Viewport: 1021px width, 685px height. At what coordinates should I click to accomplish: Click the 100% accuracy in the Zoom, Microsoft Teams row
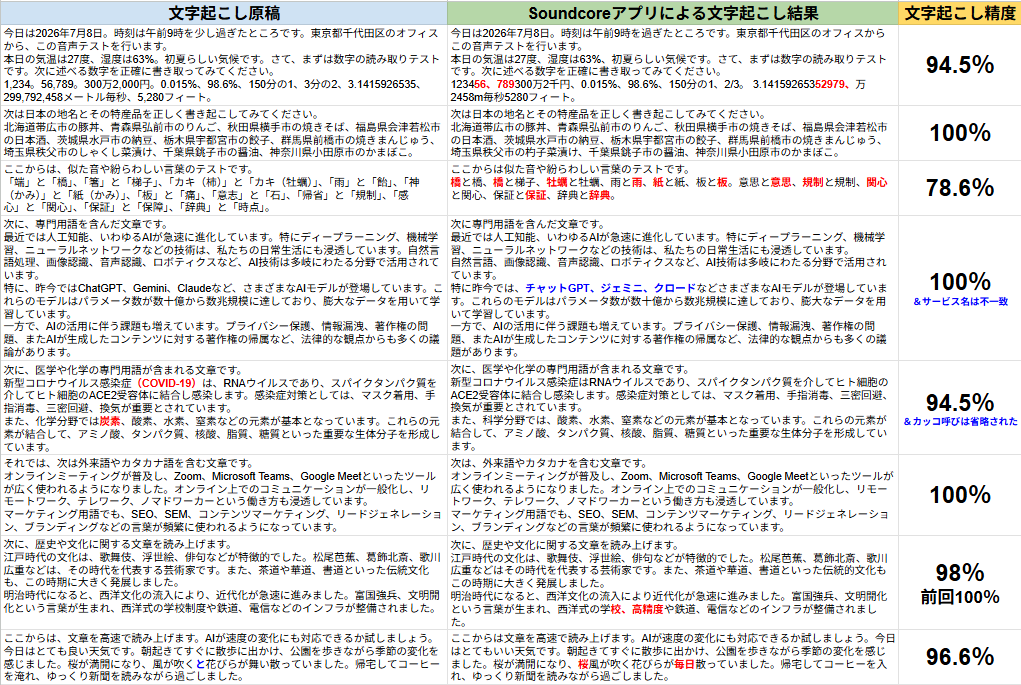[960, 495]
